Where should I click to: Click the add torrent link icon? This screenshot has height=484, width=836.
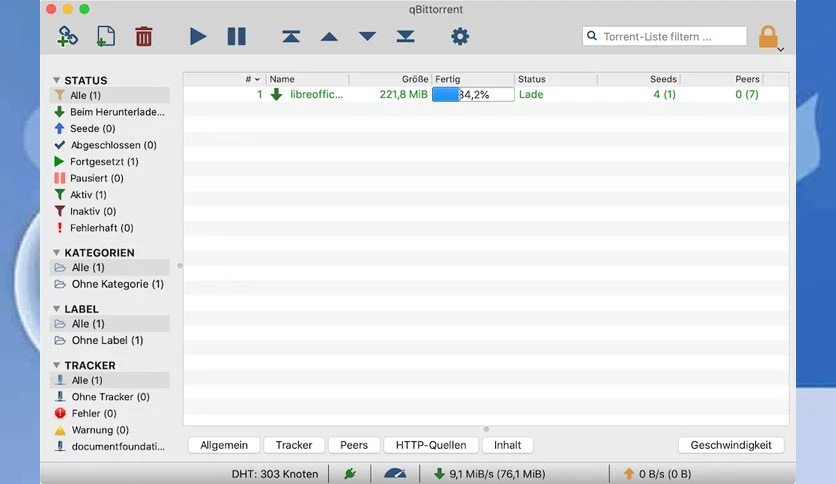(68, 36)
